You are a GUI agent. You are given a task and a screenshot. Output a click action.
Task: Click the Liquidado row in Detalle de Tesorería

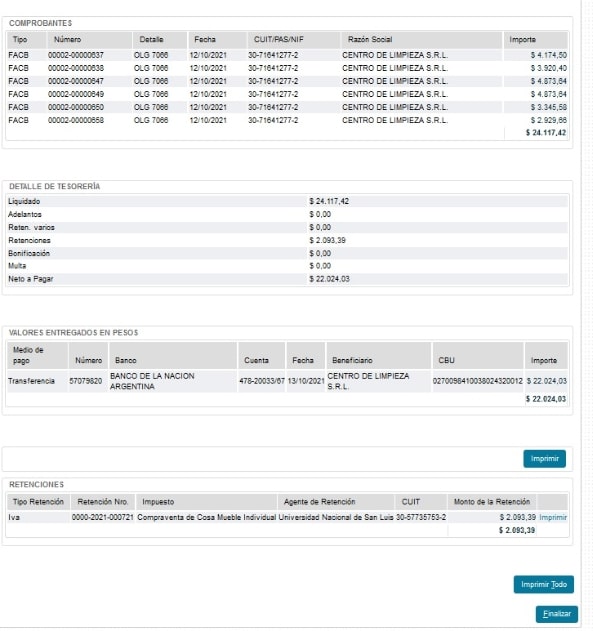pos(287,202)
